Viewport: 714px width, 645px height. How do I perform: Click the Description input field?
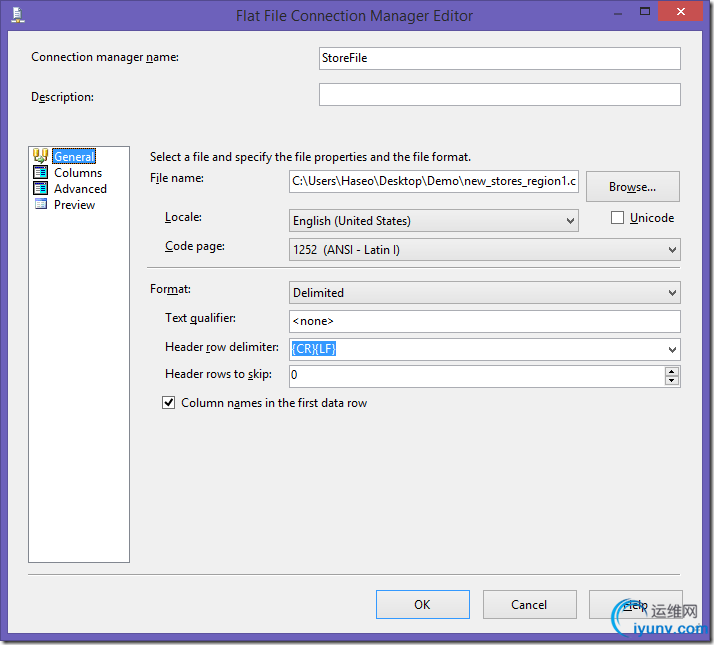[500, 94]
